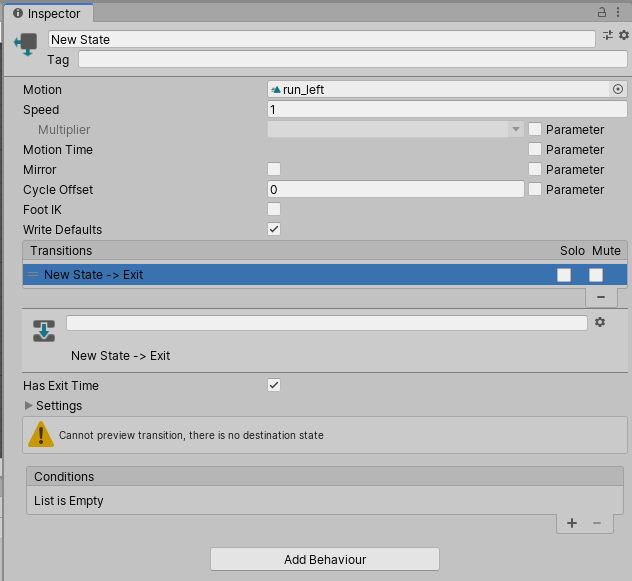Expand the Settings foldout
The image size is (632, 581).
click(29, 406)
